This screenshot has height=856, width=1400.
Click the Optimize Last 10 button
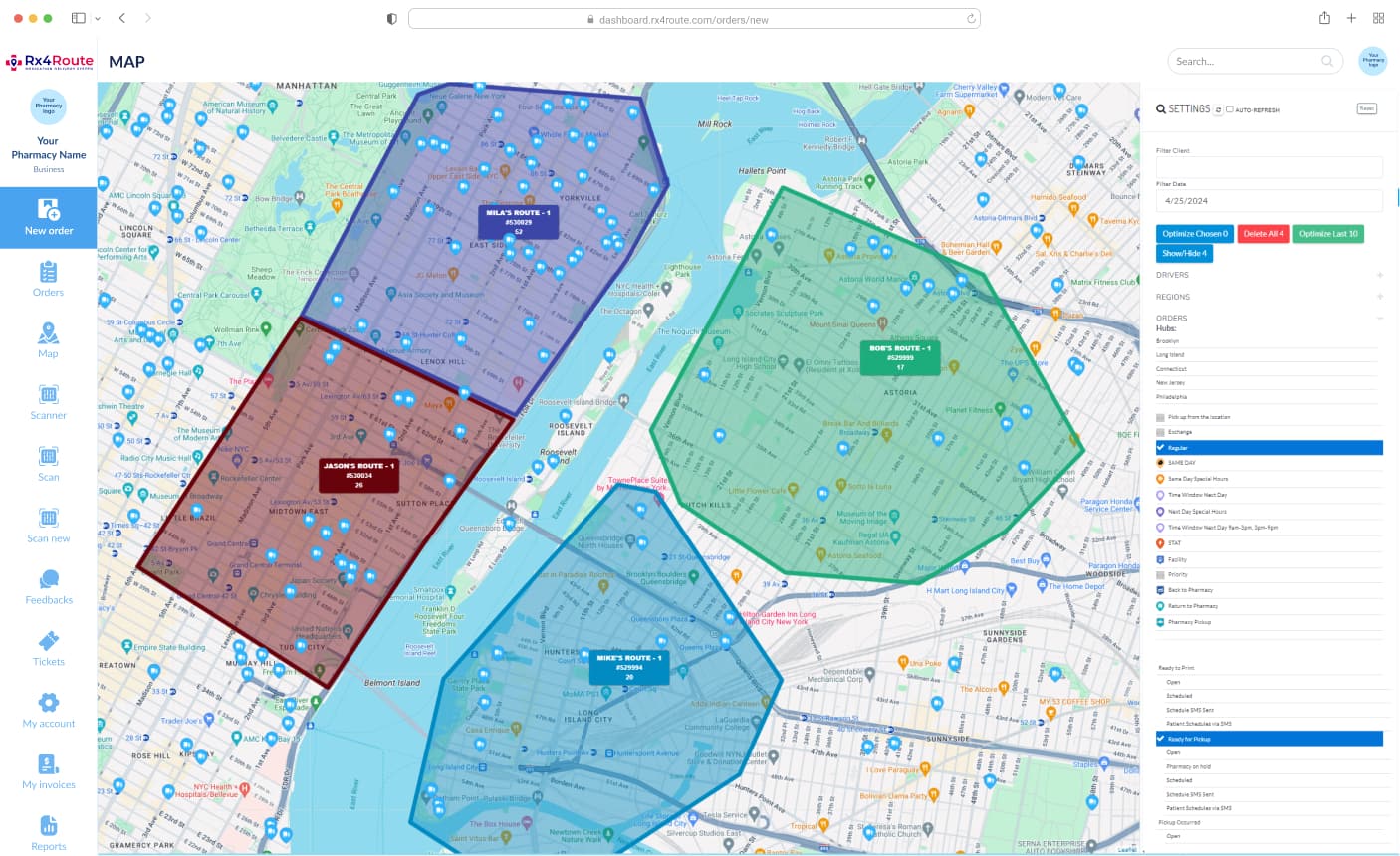click(1328, 234)
